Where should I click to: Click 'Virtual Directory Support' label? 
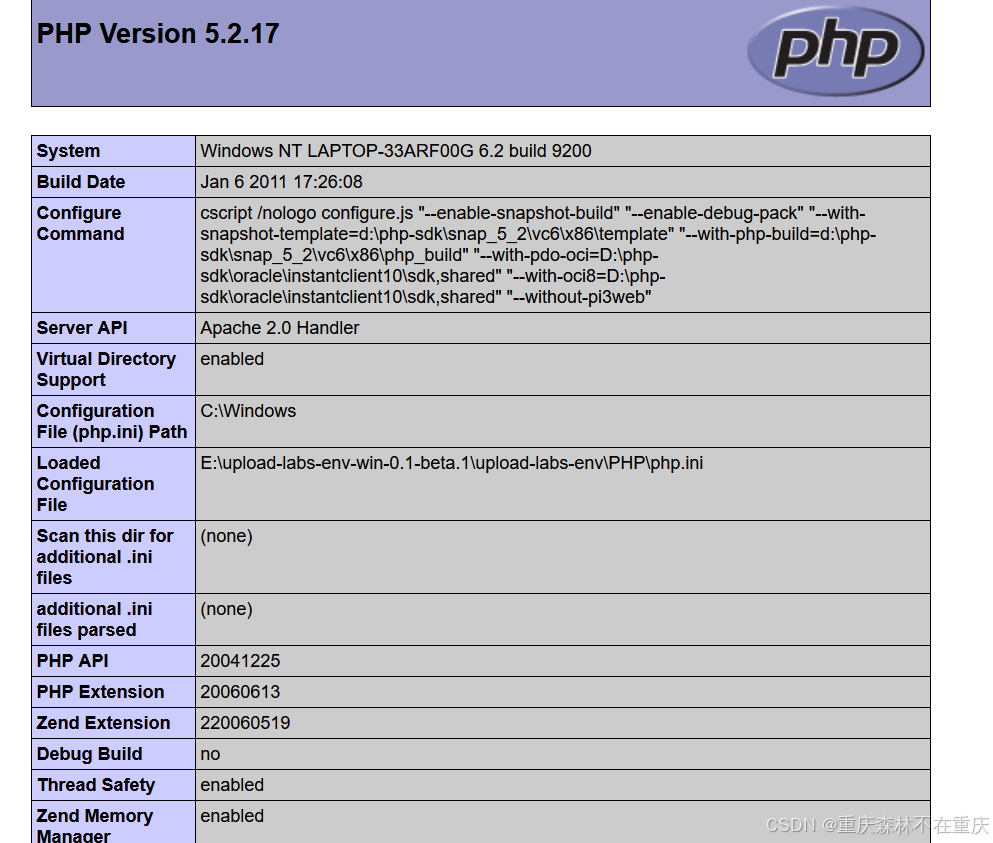(106, 369)
